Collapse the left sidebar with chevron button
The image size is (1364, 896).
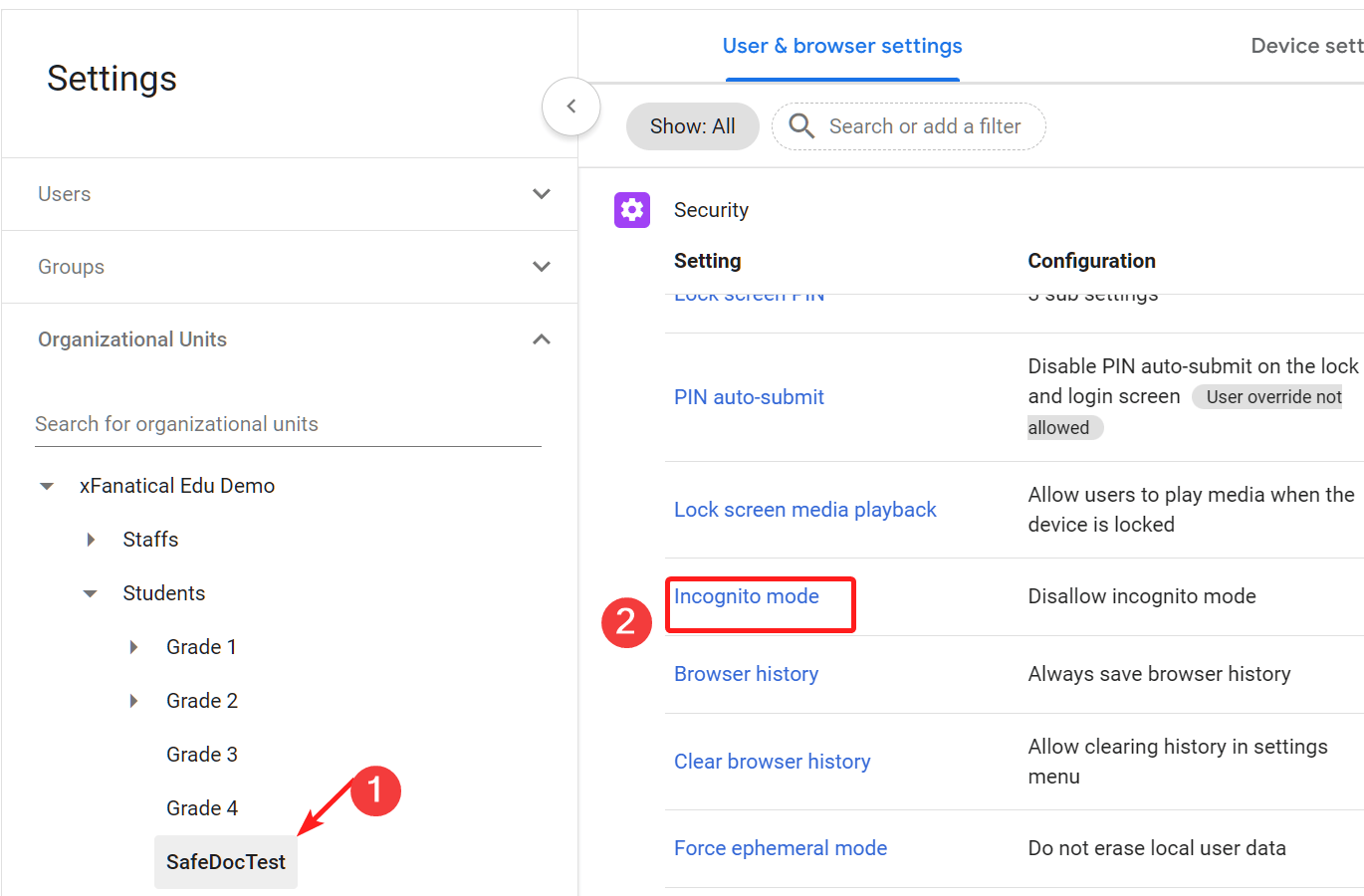point(570,107)
